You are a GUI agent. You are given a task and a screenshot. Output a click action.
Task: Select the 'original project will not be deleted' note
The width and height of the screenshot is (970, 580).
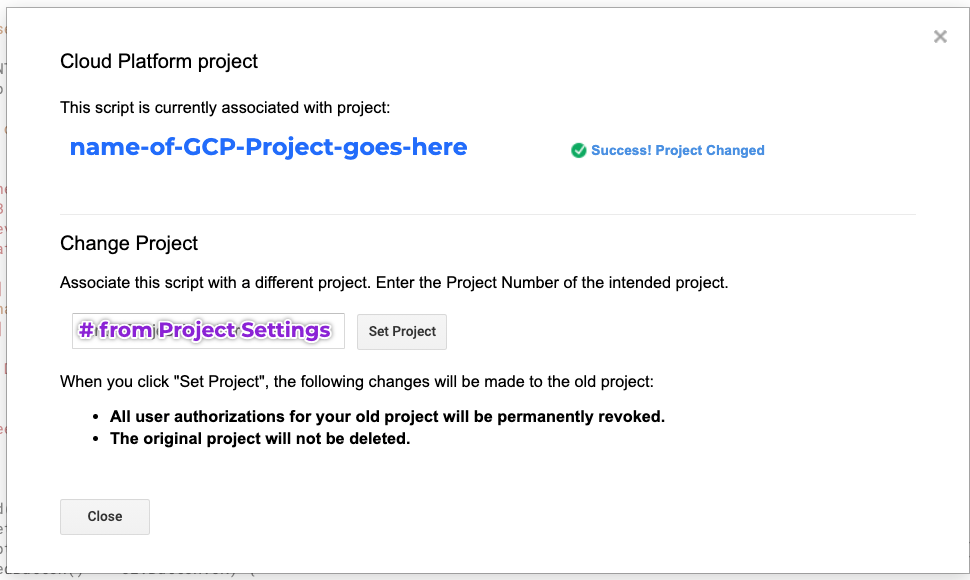[260, 438]
